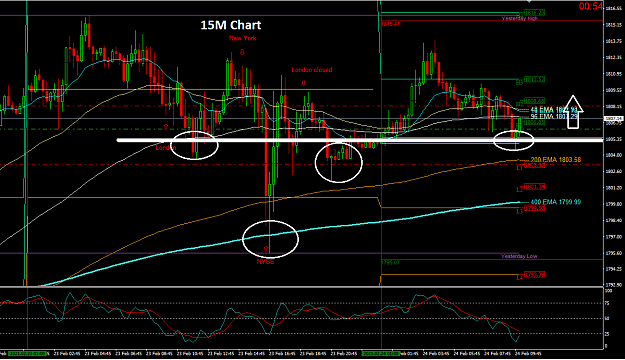Click the 'London closed' session label
The height and width of the screenshot is (360, 625).
(312, 70)
